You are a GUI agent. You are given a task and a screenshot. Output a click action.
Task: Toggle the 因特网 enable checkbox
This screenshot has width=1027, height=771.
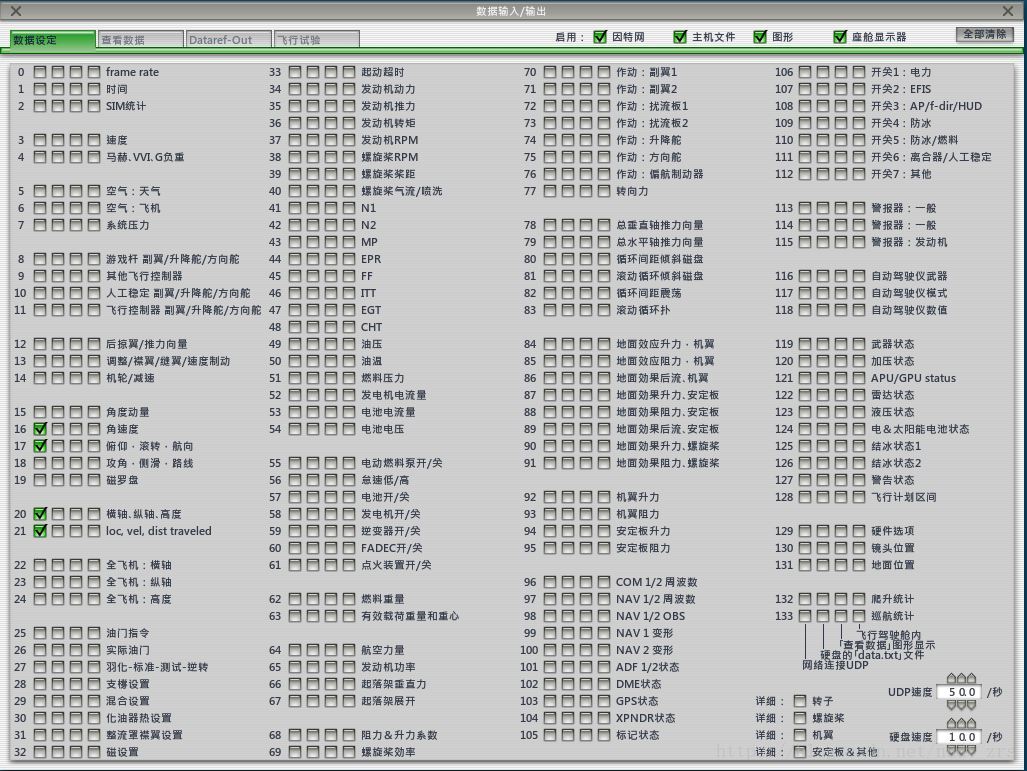click(x=600, y=37)
